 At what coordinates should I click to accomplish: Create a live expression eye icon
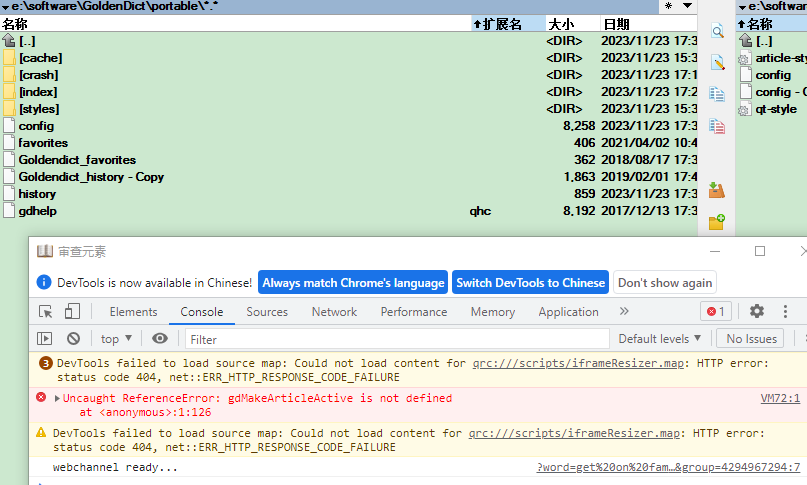click(x=160, y=338)
